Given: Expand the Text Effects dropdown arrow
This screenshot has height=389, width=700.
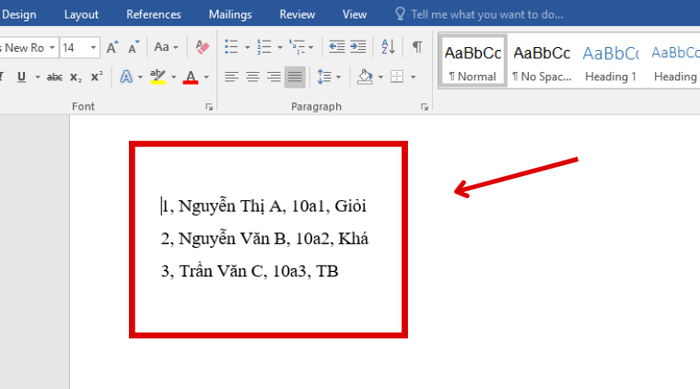Looking at the screenshot, I should click(x=140, y=77).
